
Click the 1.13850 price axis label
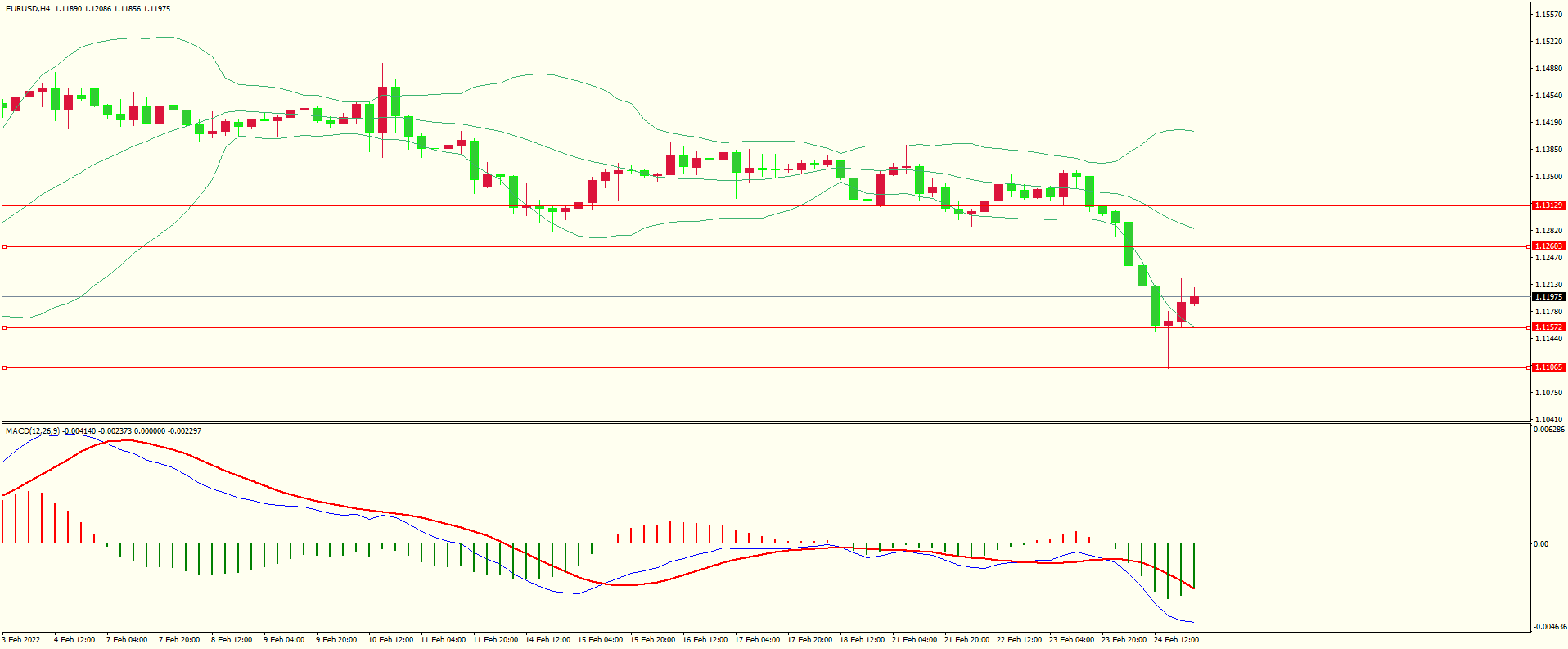tap(1549, 150)
